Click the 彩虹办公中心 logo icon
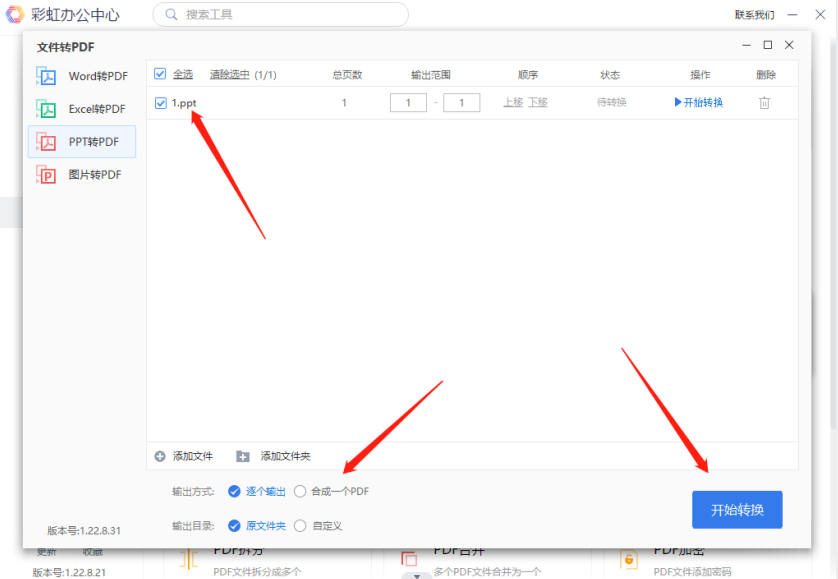This screenshot has width=838, height=579. (14, 14)
